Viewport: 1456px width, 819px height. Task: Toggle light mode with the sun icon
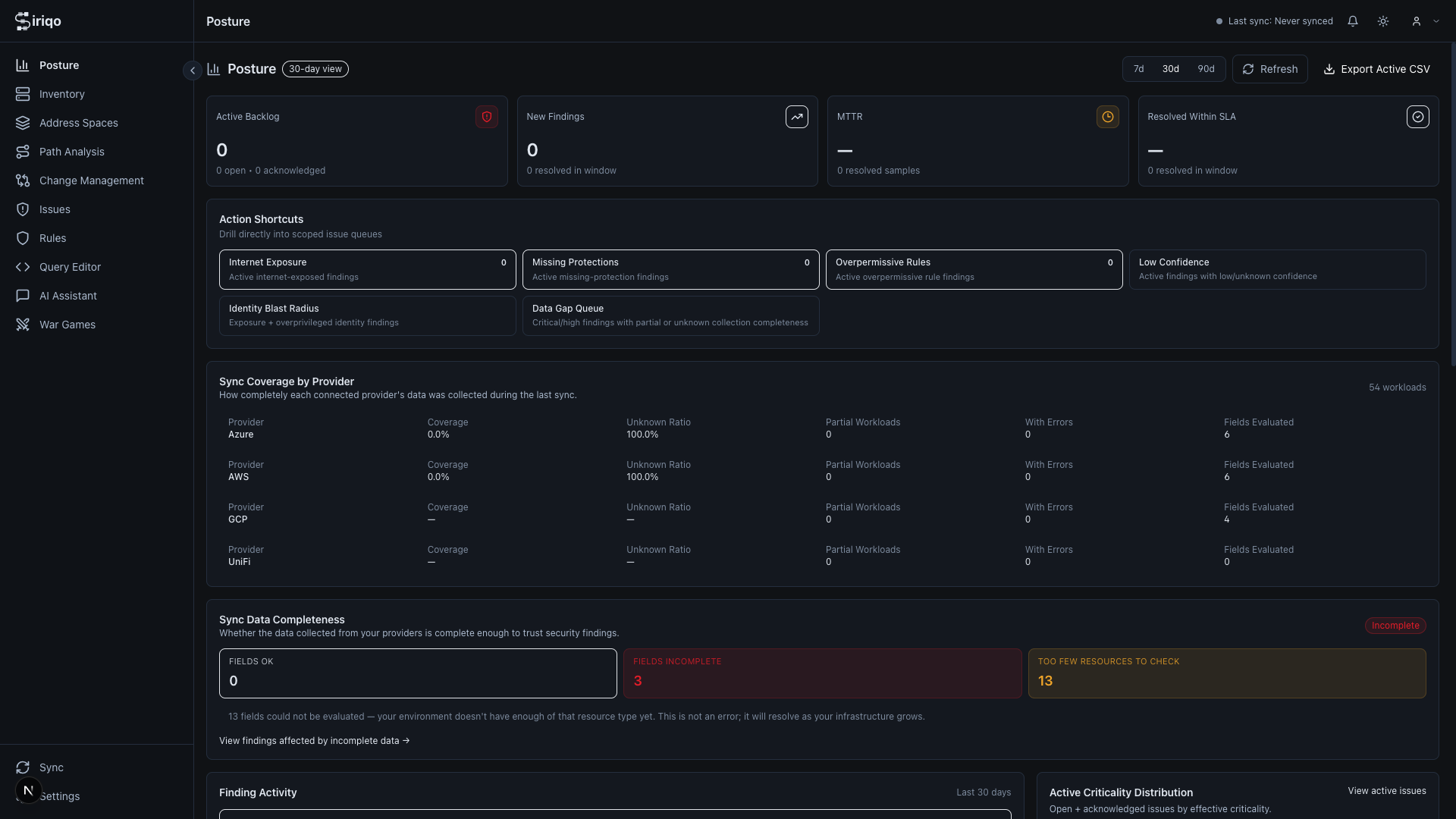tap(1382, 20)
